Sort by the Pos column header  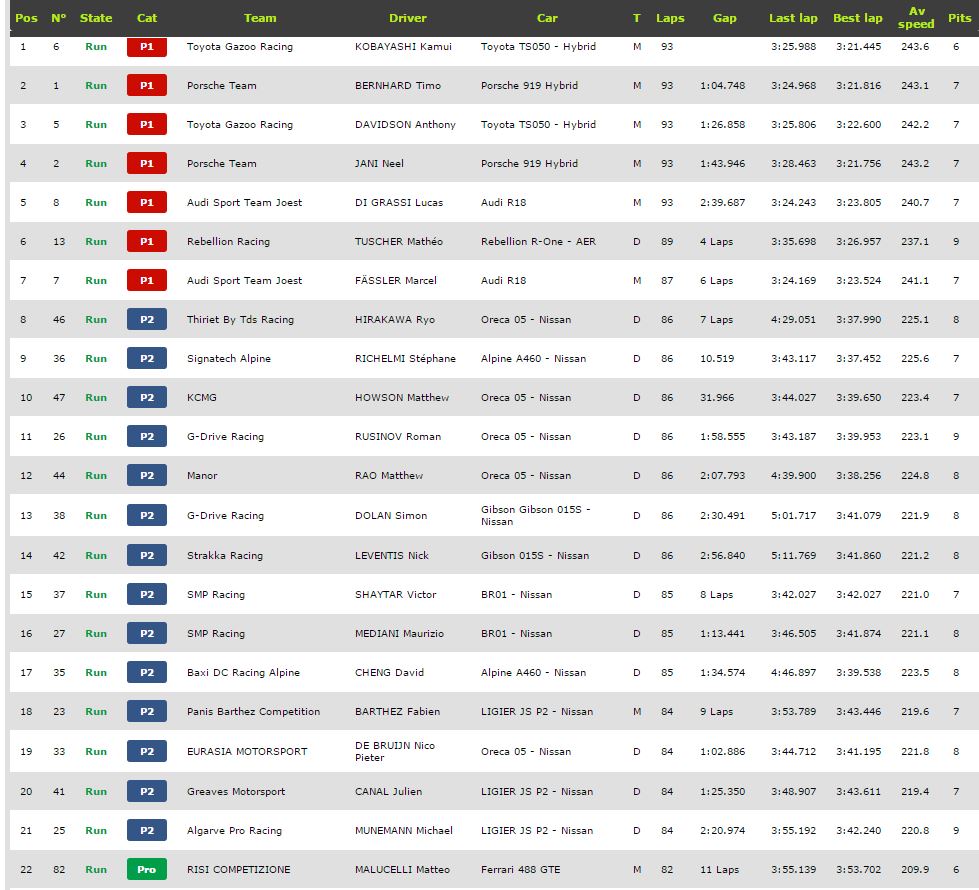26,18
